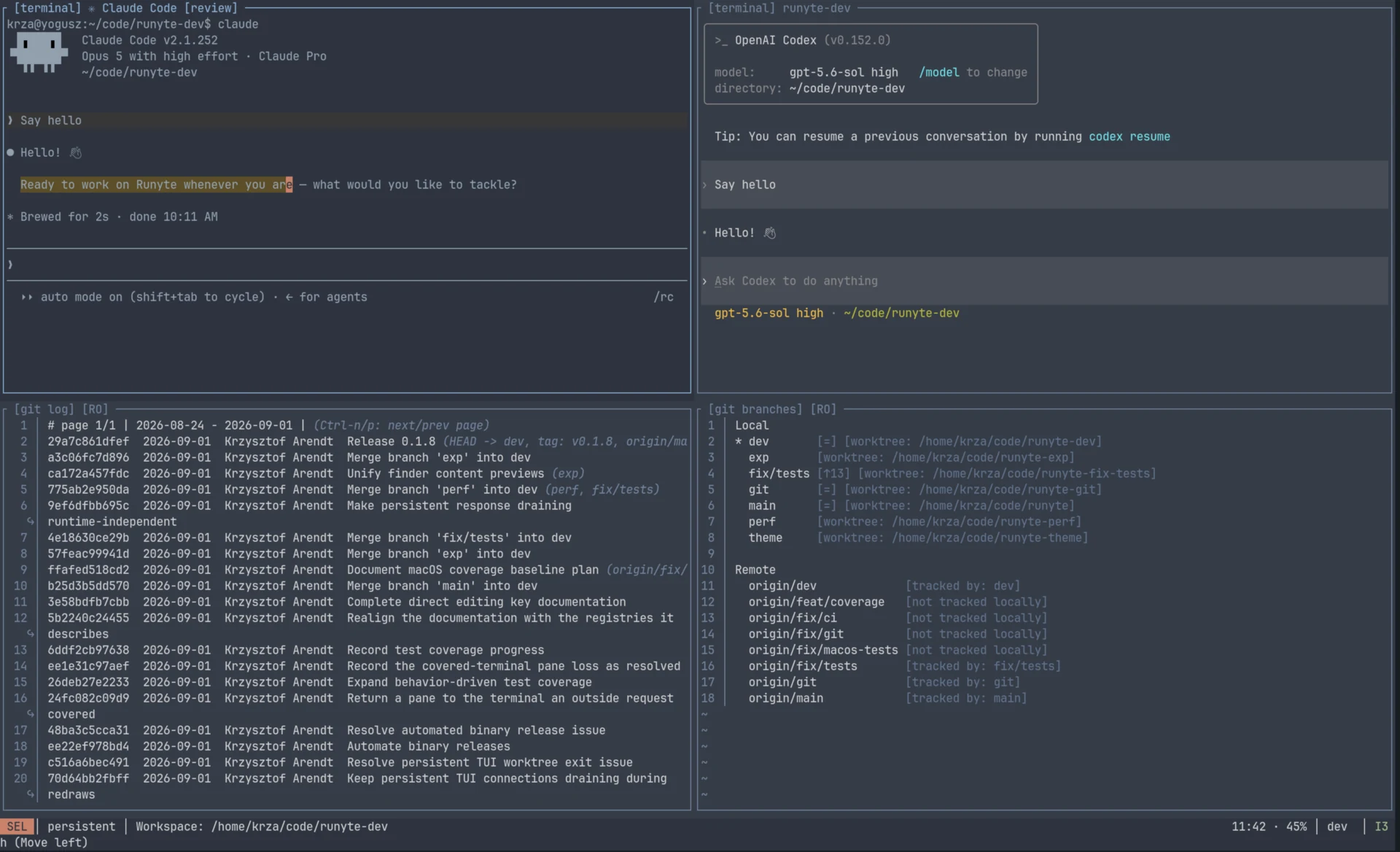Select remote branch origin/feat/coverage
This screenshot has width=1400, height=852.
click(x=816, y=602)
